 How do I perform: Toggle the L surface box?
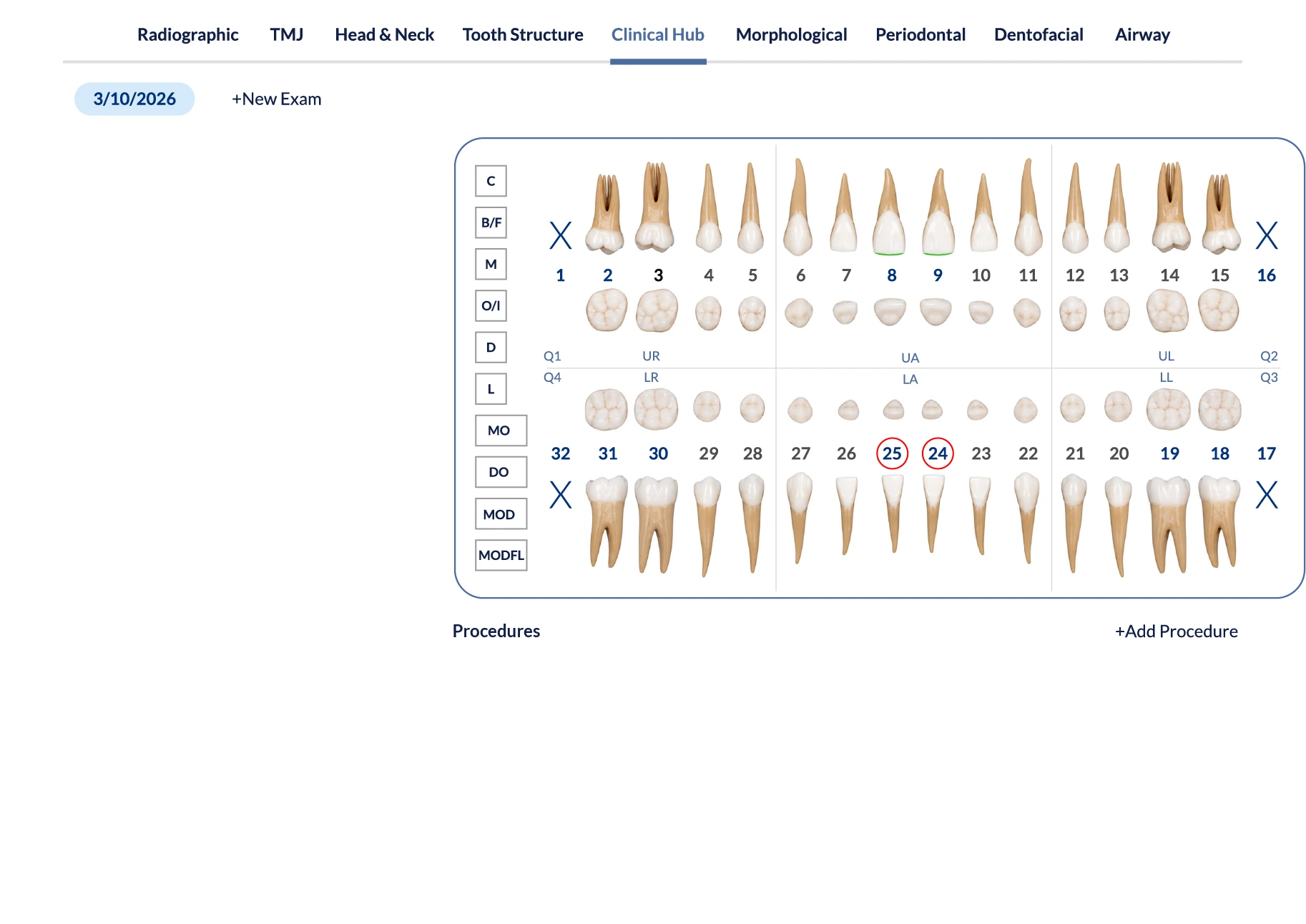[x=491, y=389]
